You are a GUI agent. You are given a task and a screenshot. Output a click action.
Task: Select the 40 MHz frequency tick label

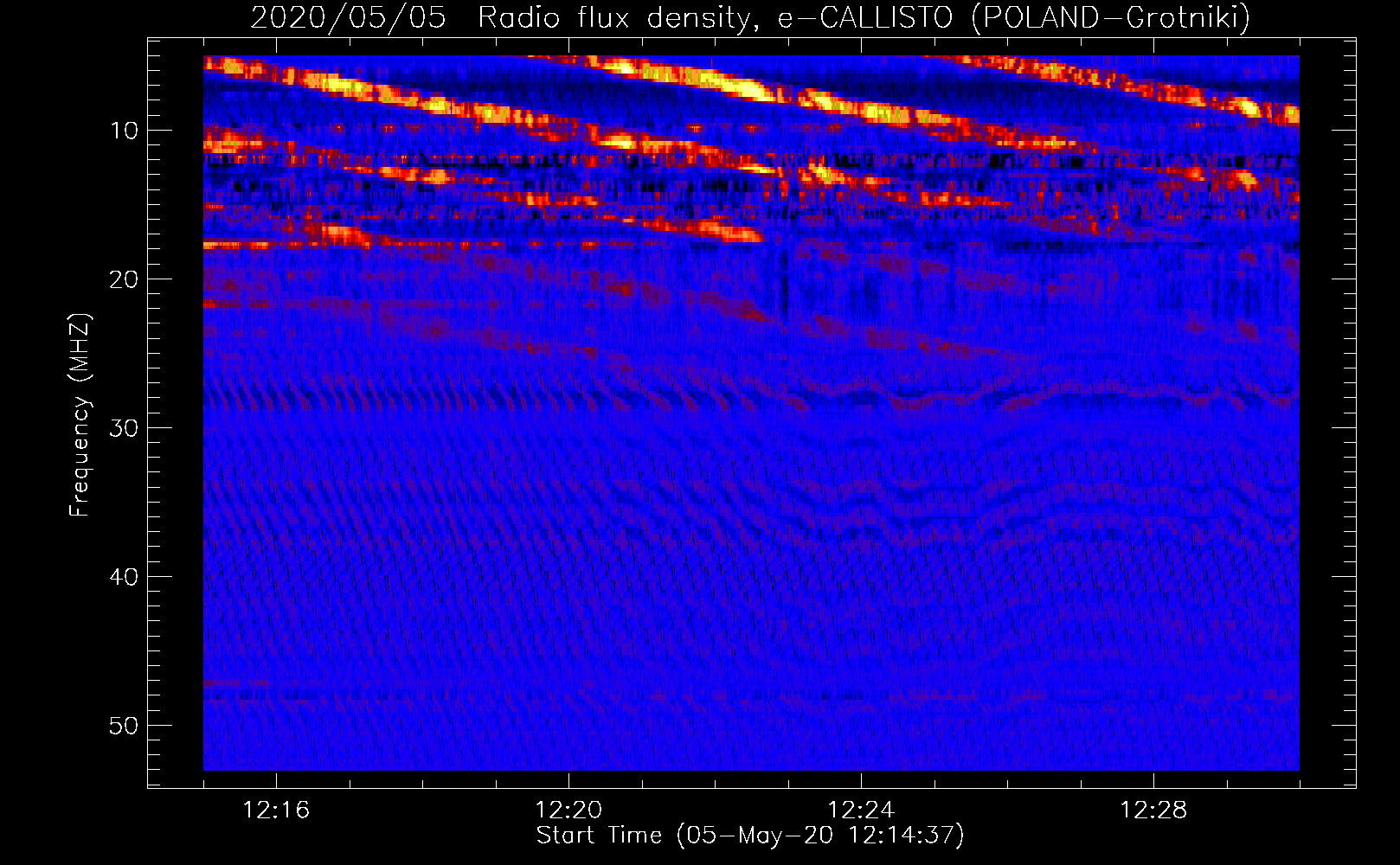tap(124, 577)
